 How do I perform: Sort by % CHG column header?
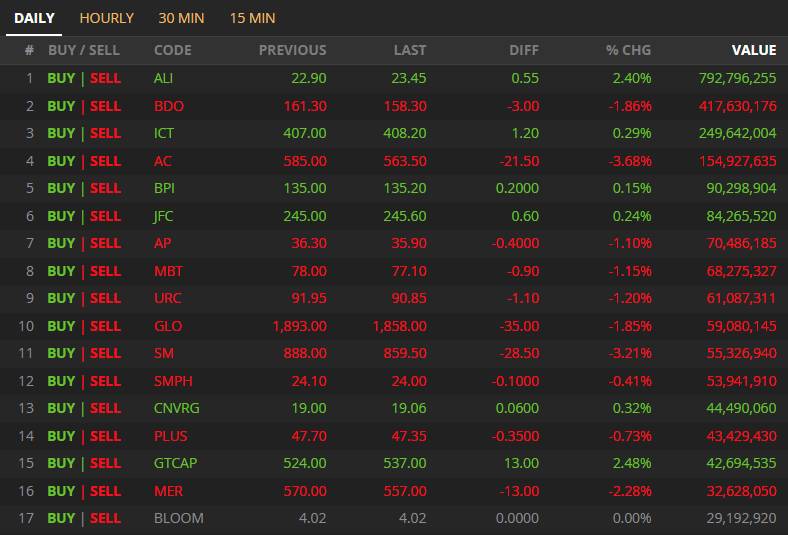[x=628, y=50]
